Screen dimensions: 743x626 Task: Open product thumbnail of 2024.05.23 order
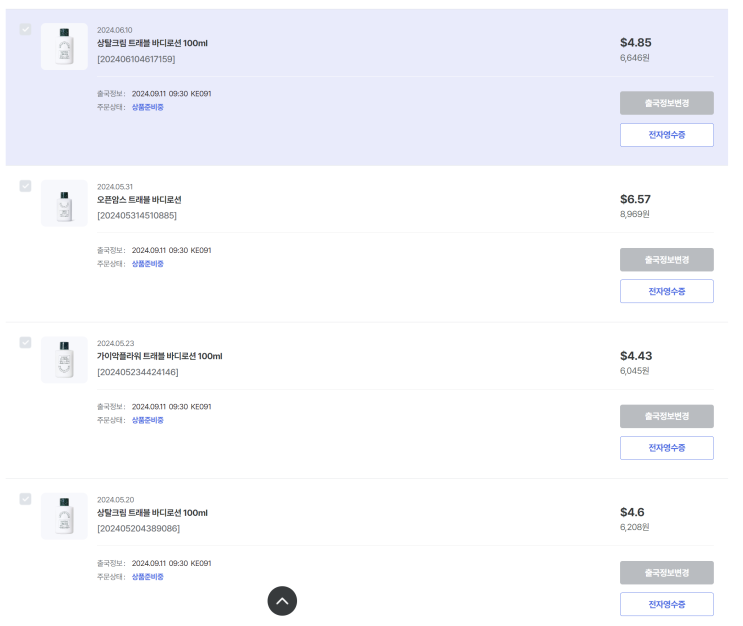coord(64,360)
